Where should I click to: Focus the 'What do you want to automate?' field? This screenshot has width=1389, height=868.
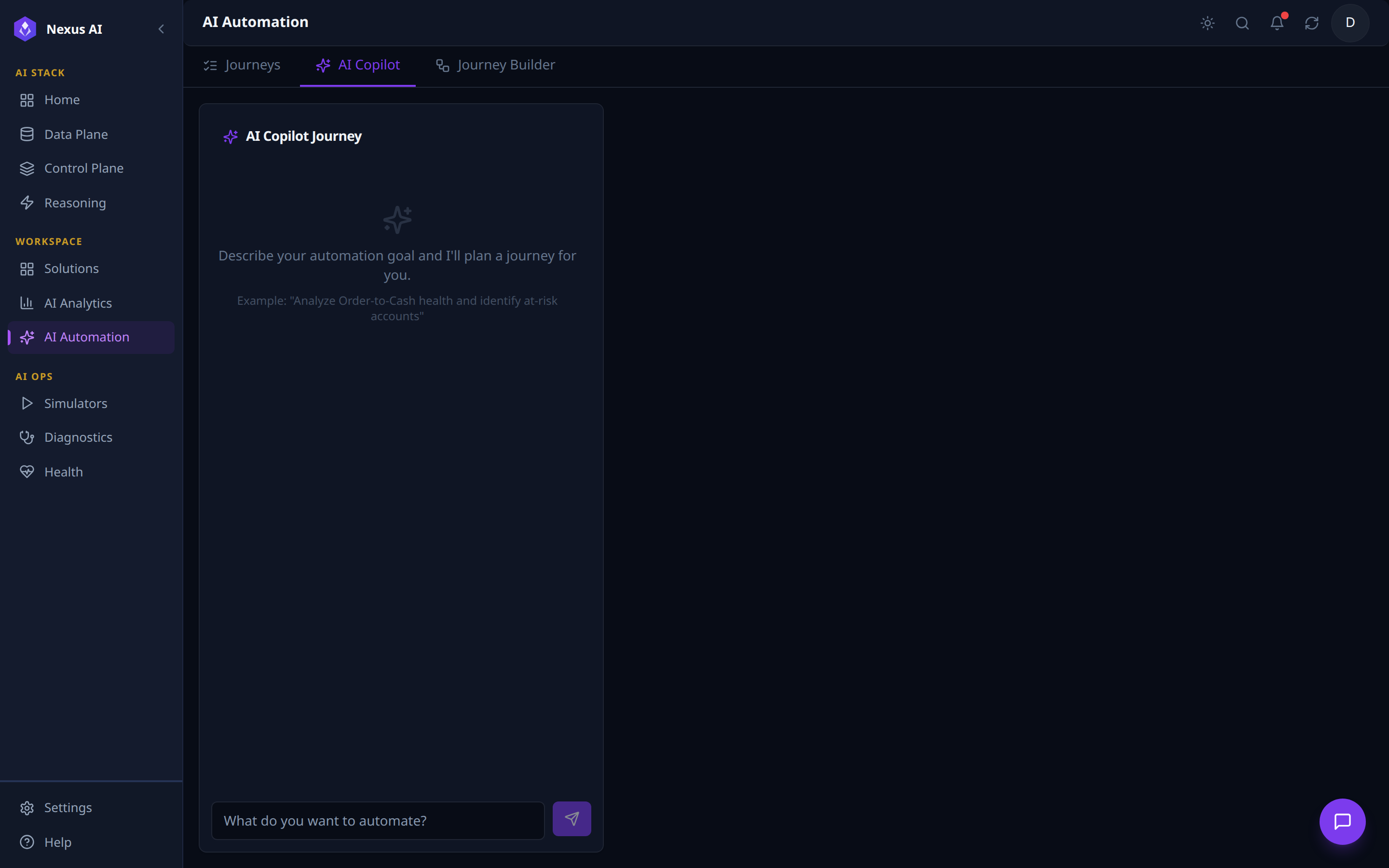coord(378,820)
